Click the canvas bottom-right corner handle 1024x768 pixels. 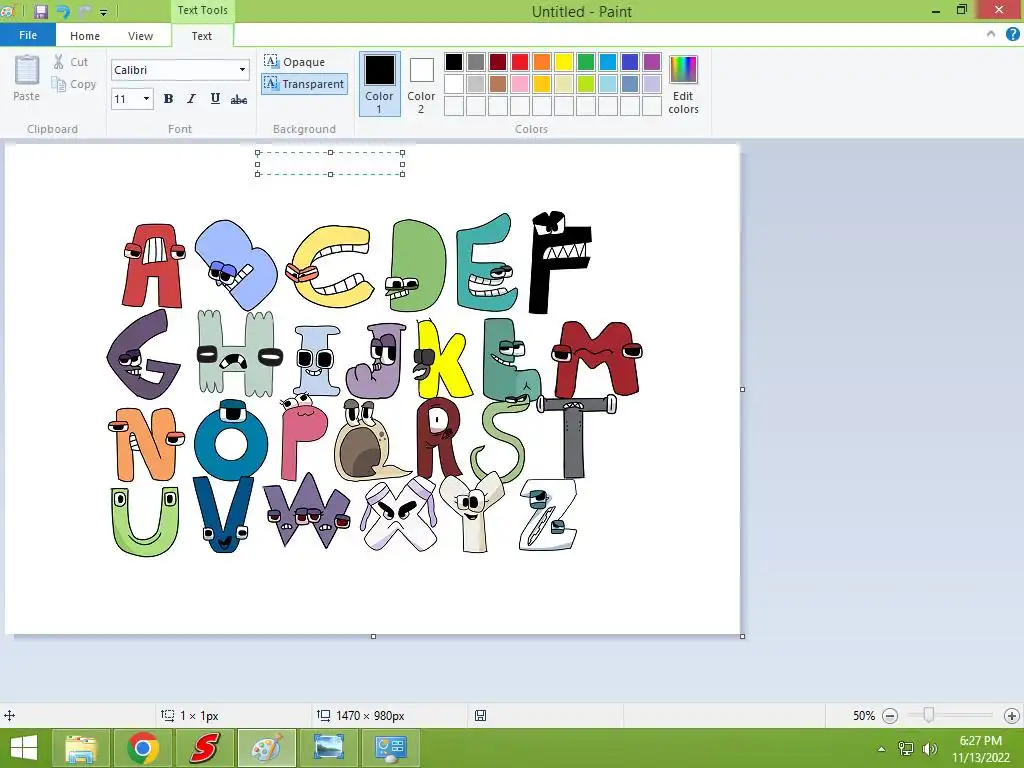click(743, 636)
